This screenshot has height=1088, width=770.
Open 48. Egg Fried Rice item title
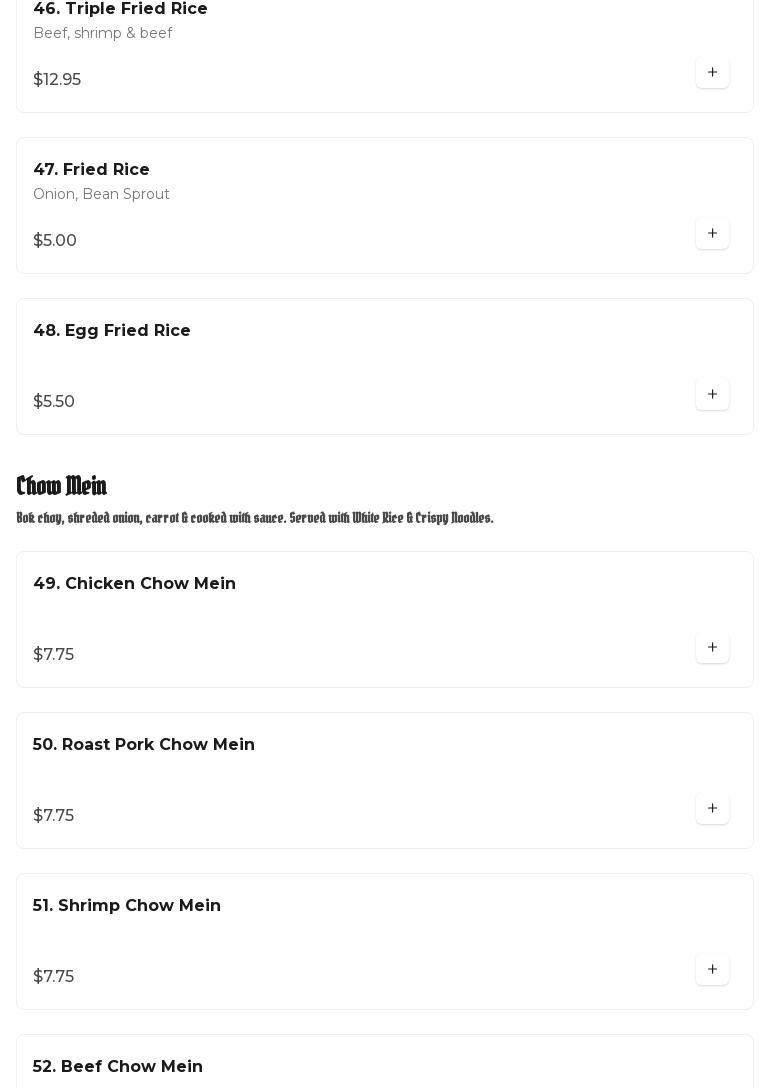click(112, 331)
